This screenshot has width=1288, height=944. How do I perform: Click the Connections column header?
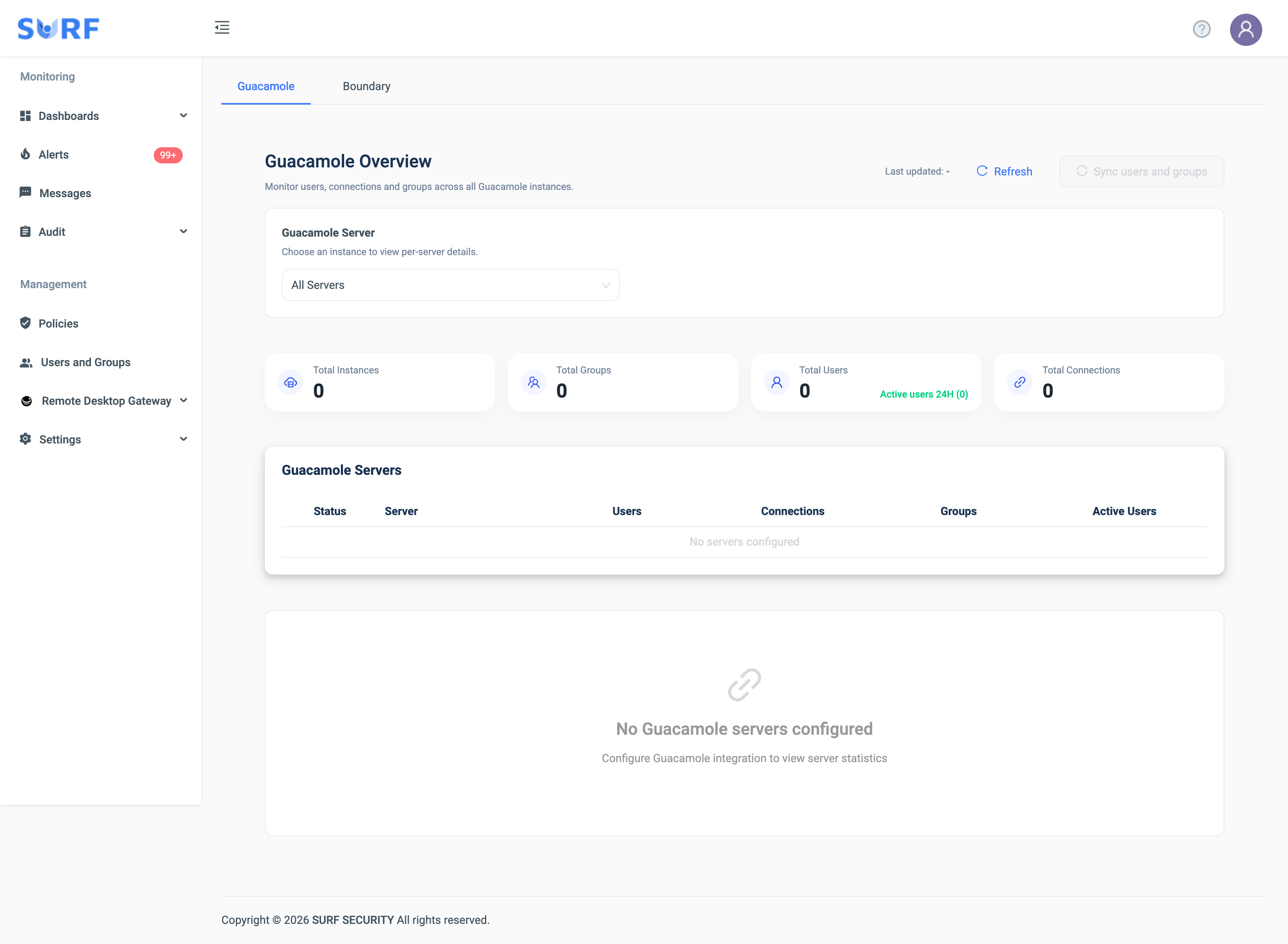click(793, 511)
